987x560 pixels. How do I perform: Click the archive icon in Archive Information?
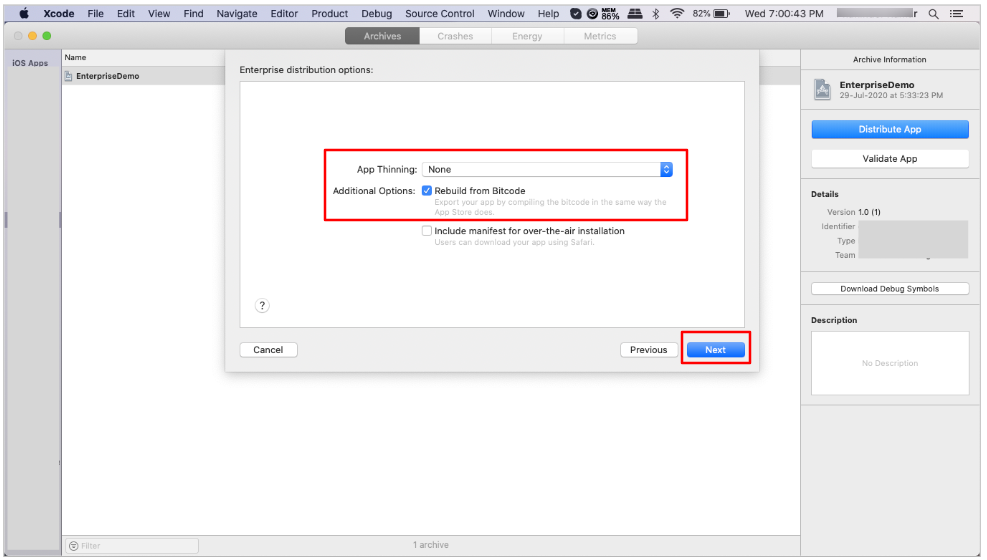click(x=822, y=89)
